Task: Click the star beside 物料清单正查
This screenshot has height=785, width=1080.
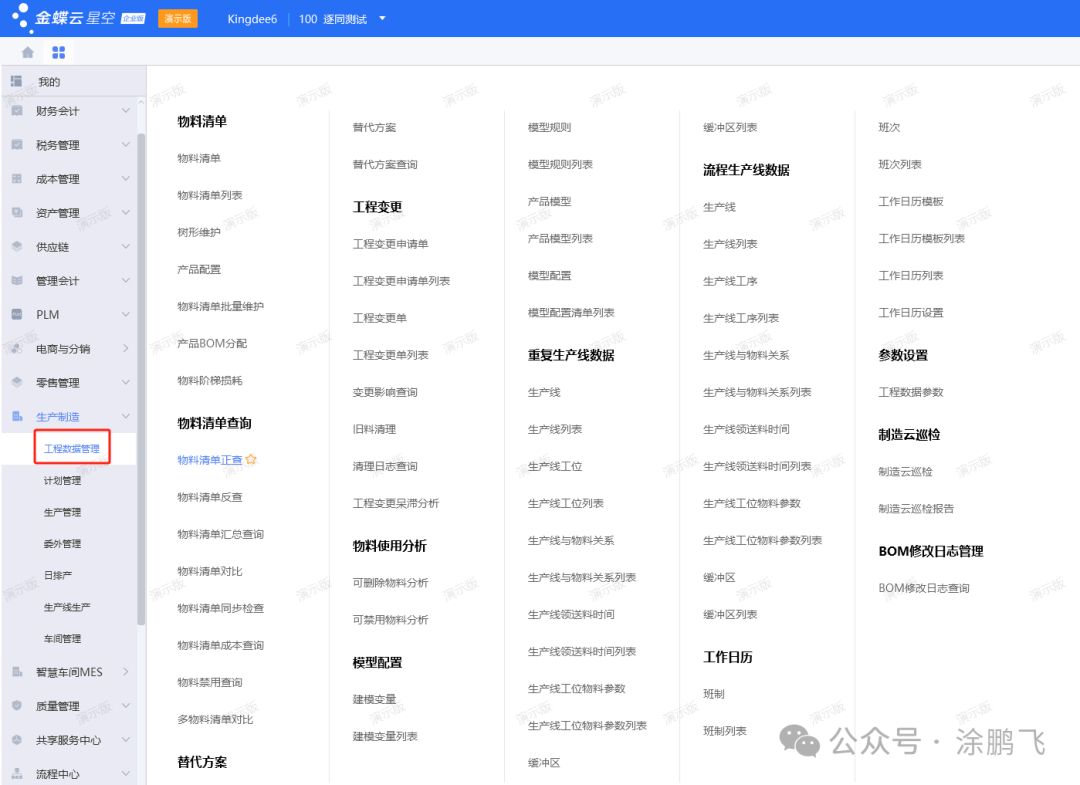Action: (x=252, y=460)
